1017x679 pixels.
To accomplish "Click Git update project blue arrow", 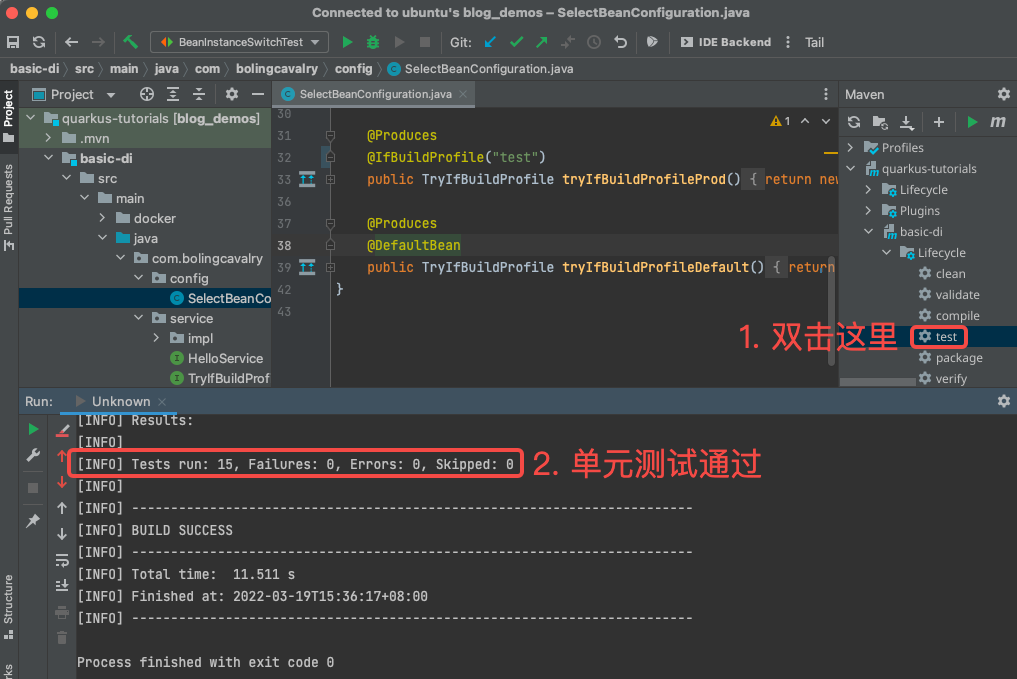I will click(490, 42).
